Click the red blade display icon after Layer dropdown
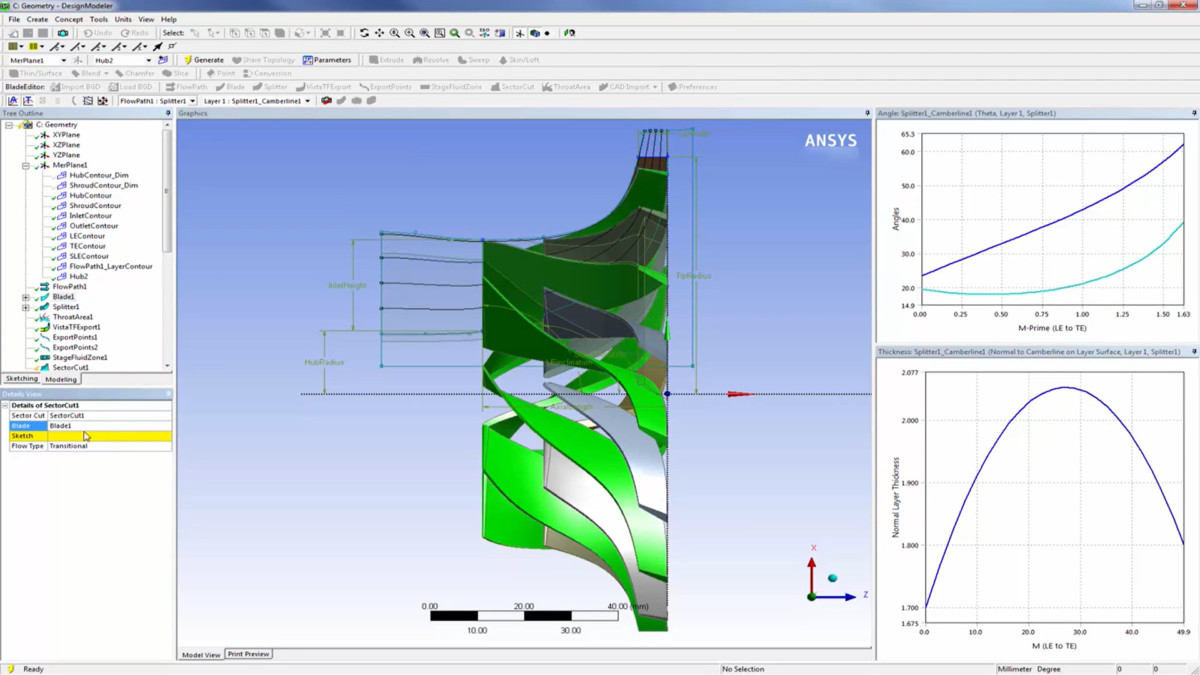The width and height of the screenshot is (1200, 675). (x=326, y=101)
